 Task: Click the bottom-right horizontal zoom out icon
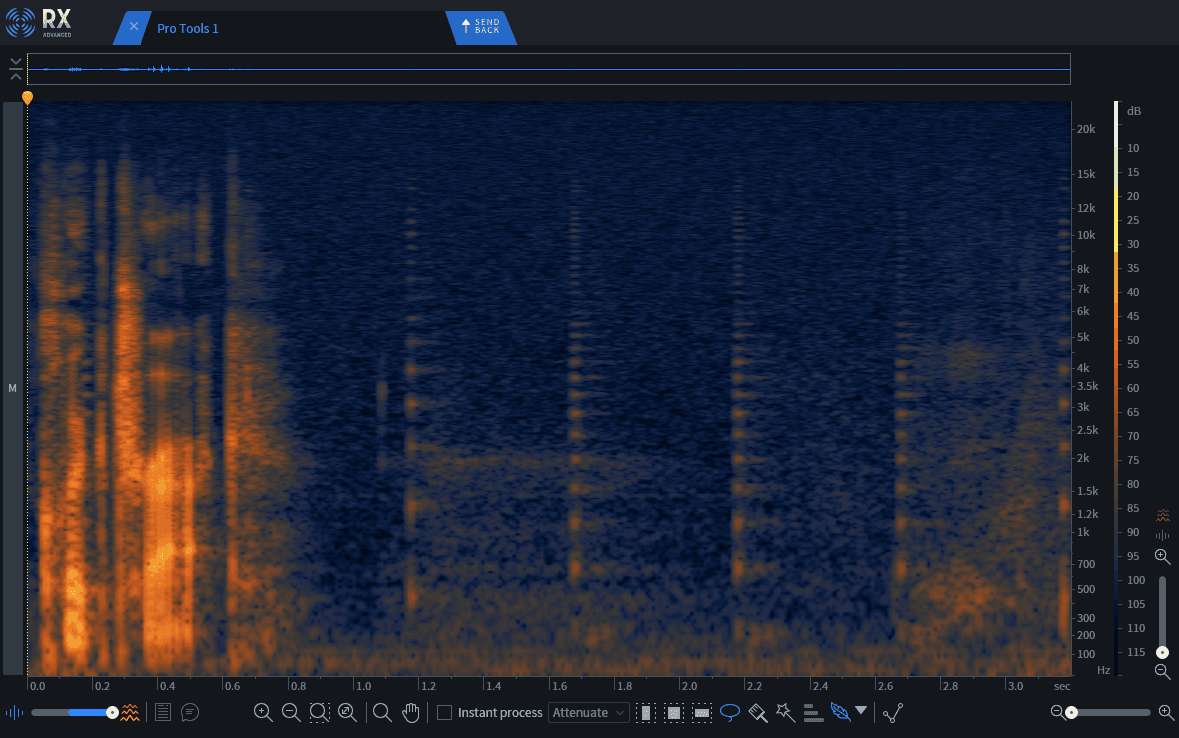pos(1057,712)
